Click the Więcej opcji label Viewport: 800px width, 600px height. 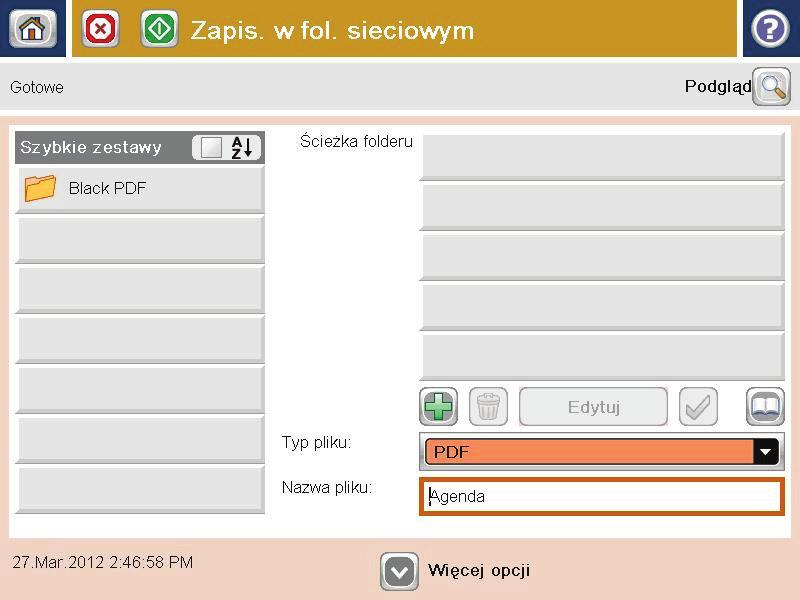tap(479, 570)
